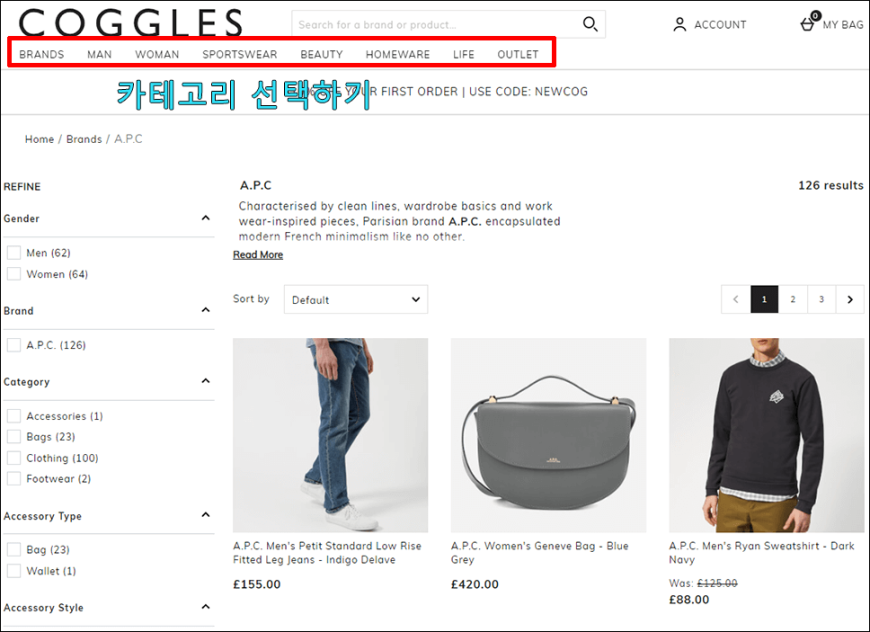Click the 126 results count
870x632 pixels.
pos(831,185)
